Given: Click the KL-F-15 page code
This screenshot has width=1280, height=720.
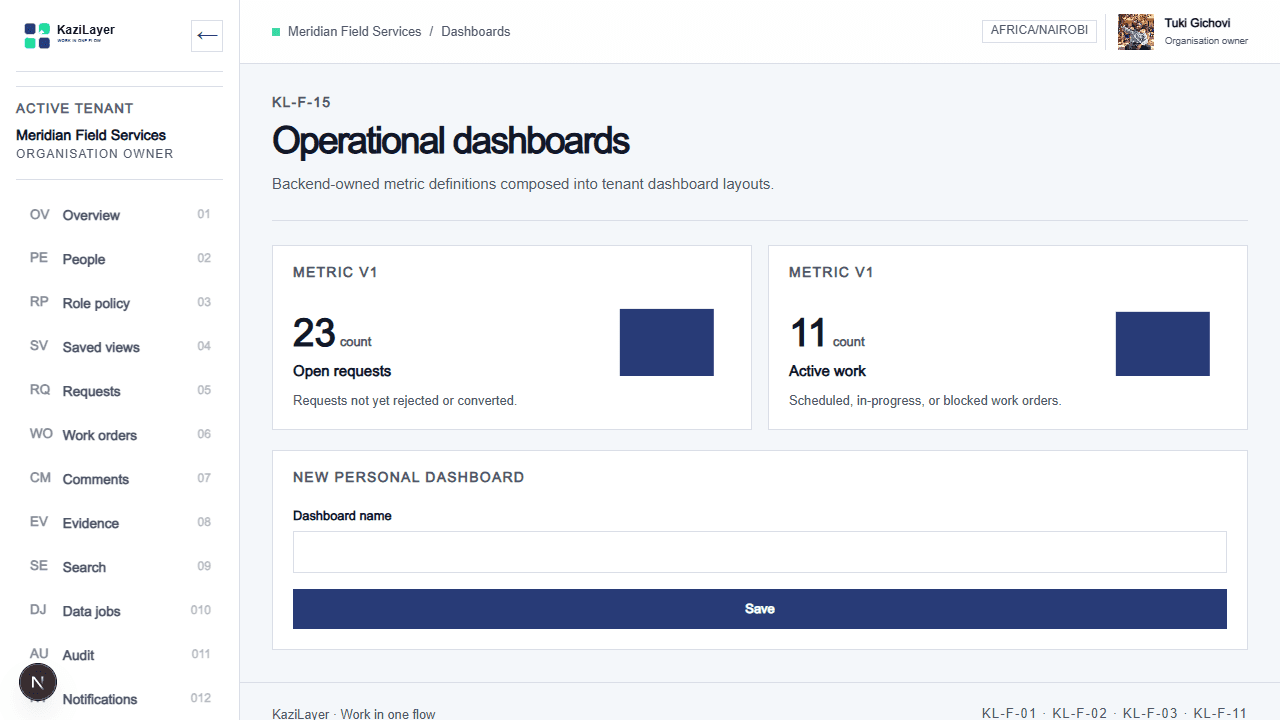Looking at the screenshot, I should pyautogui.click(x=301, y=102).
